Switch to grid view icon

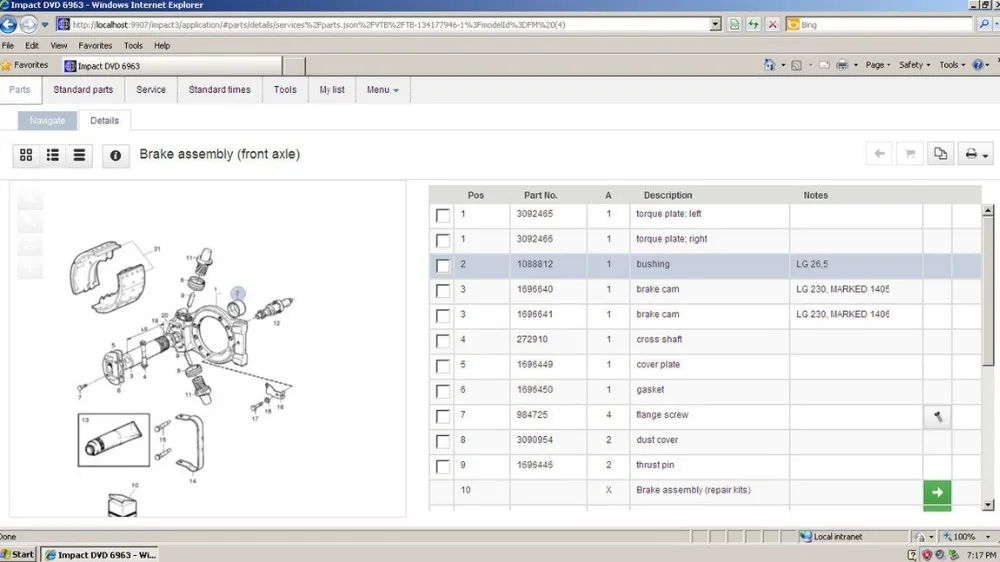pos(26,155)
